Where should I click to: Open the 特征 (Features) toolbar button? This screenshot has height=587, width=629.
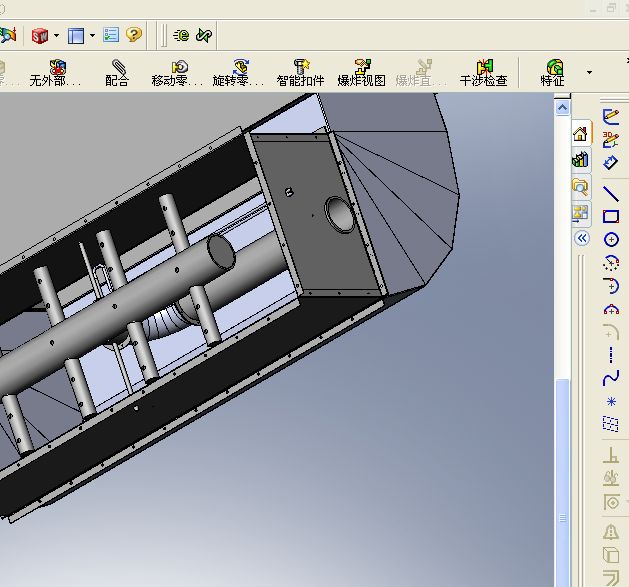(552, 73)
